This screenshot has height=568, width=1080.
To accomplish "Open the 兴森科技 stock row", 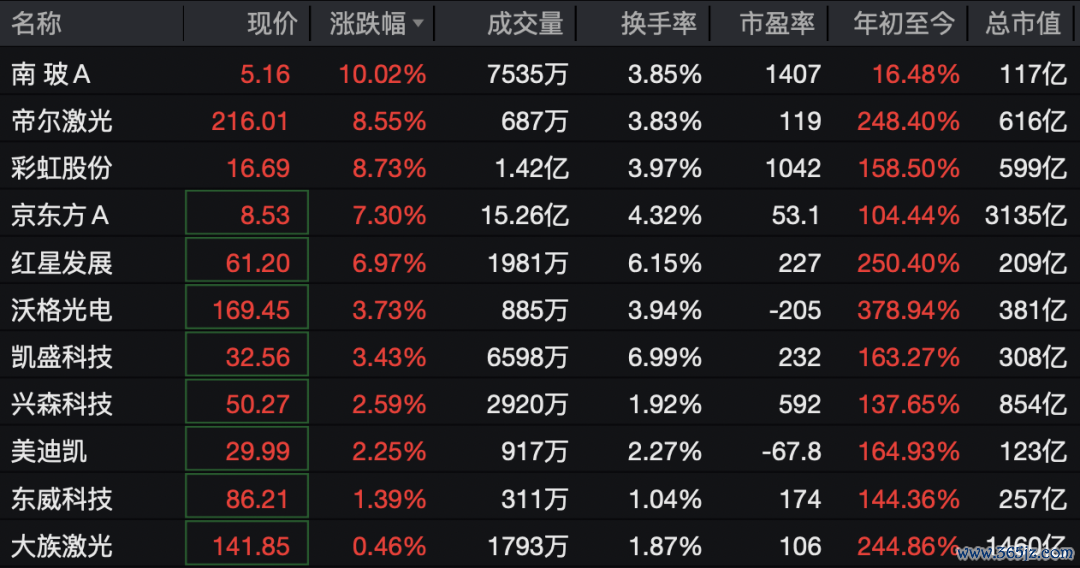I will pyautogui.click(x=540, y=403).
